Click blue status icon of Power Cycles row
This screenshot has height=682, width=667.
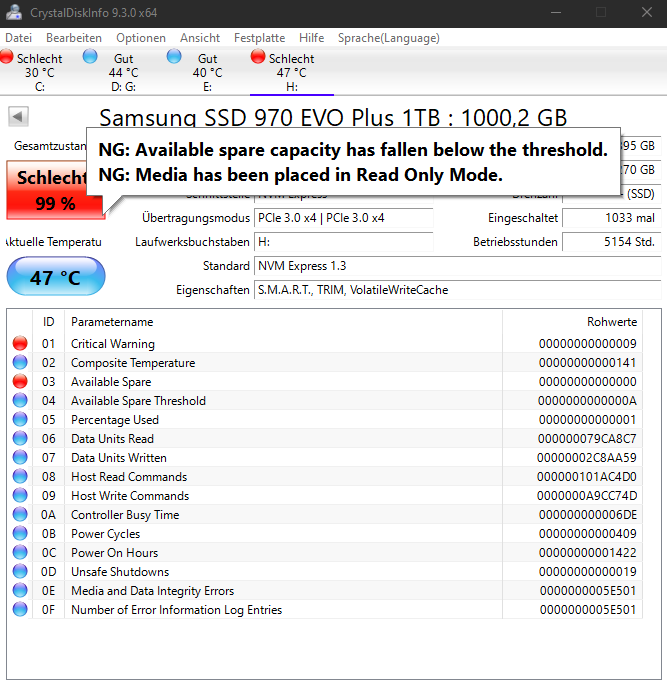(20, 533)
